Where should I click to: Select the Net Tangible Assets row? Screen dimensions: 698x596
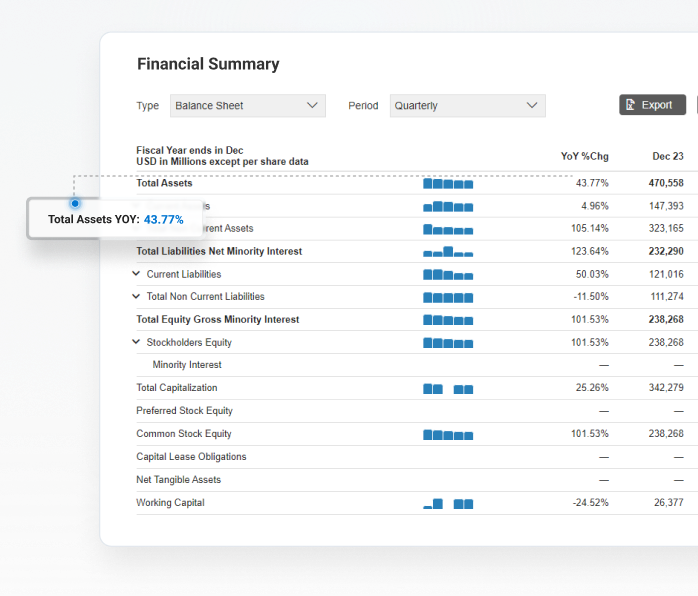tap(179, 480)
